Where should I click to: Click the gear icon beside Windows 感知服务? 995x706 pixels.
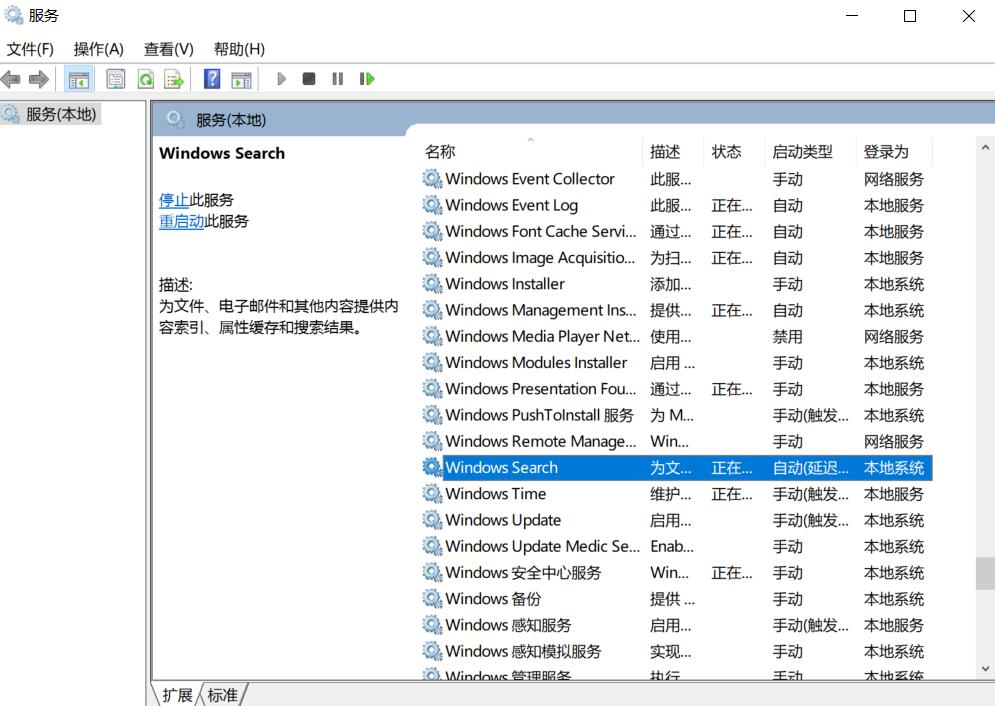[432, 625]
